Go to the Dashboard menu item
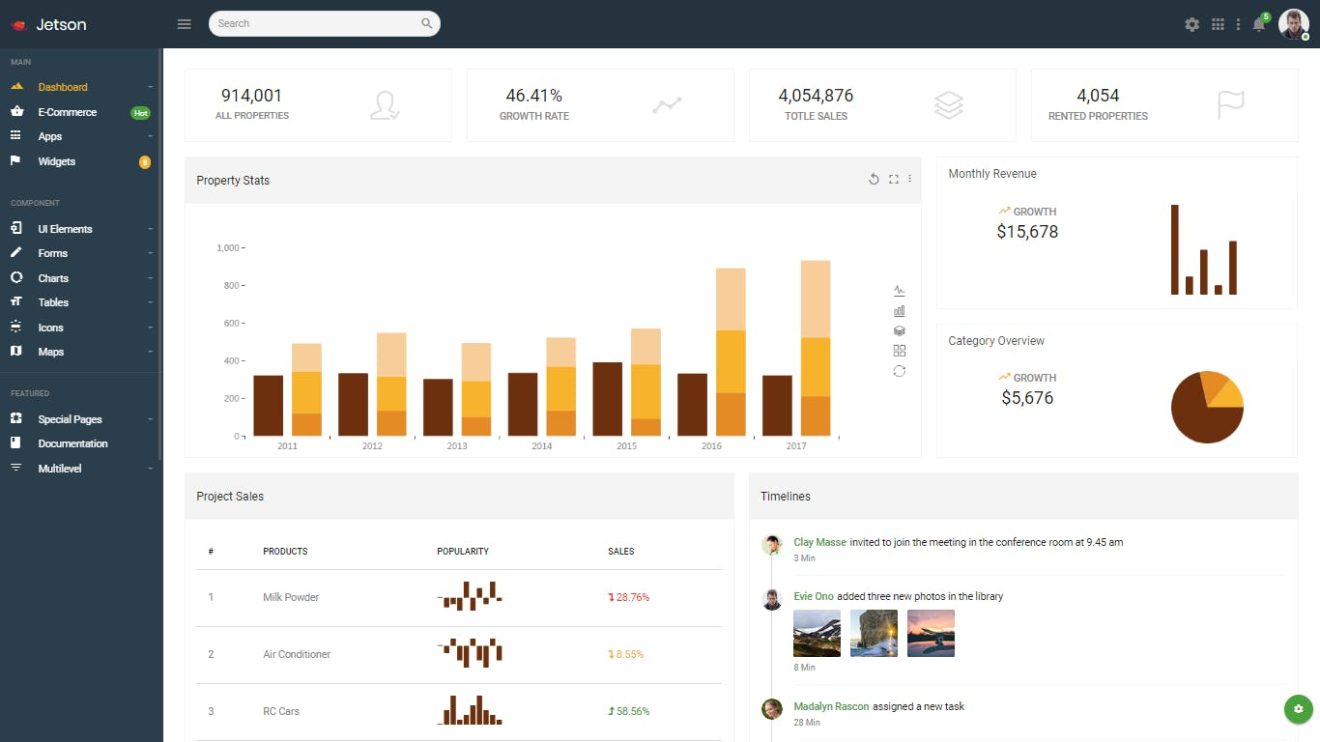This screenshot has height=742, width=1320. coord(60,86)
